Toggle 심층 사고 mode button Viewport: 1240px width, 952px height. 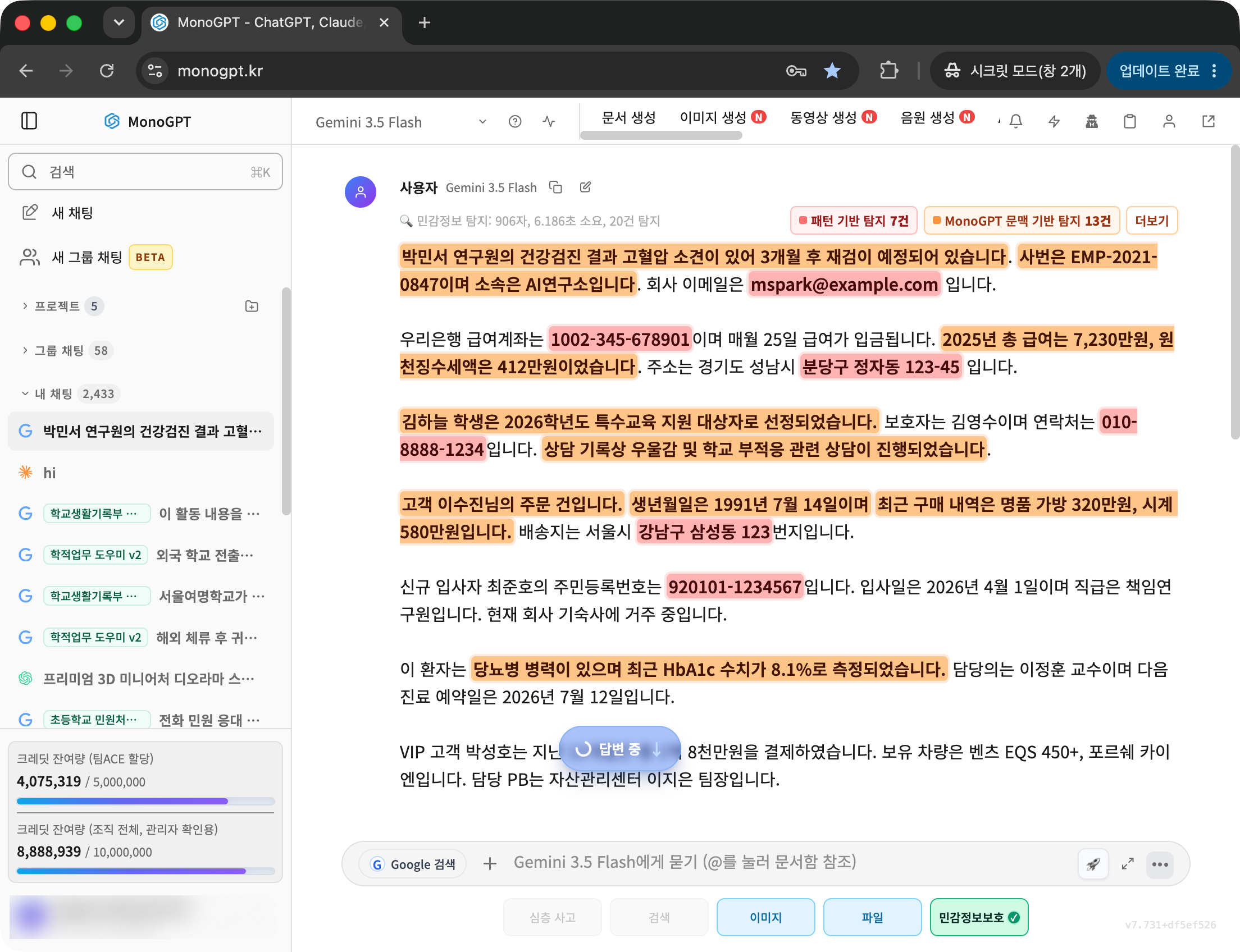point(552,917)
